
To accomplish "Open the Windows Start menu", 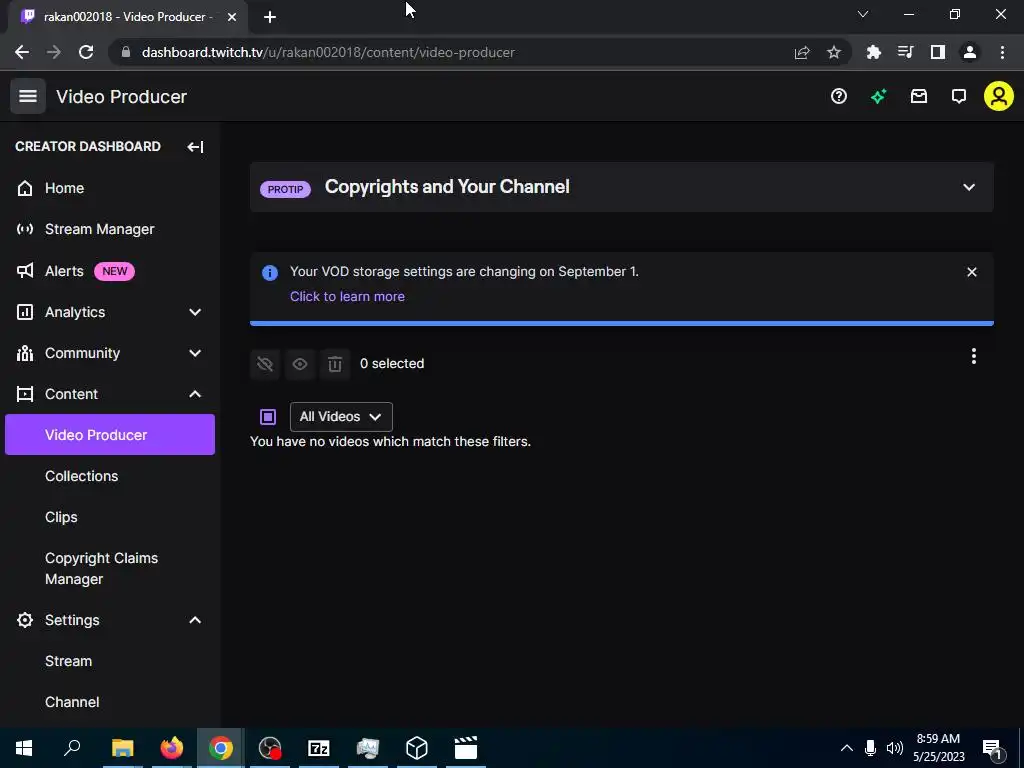I will [x=24, y=748].
